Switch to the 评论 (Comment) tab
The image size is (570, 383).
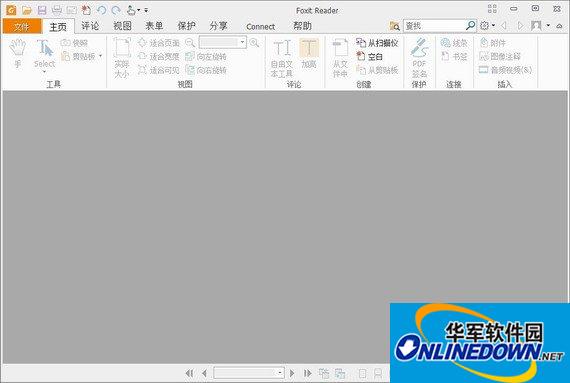click(90, 26)
